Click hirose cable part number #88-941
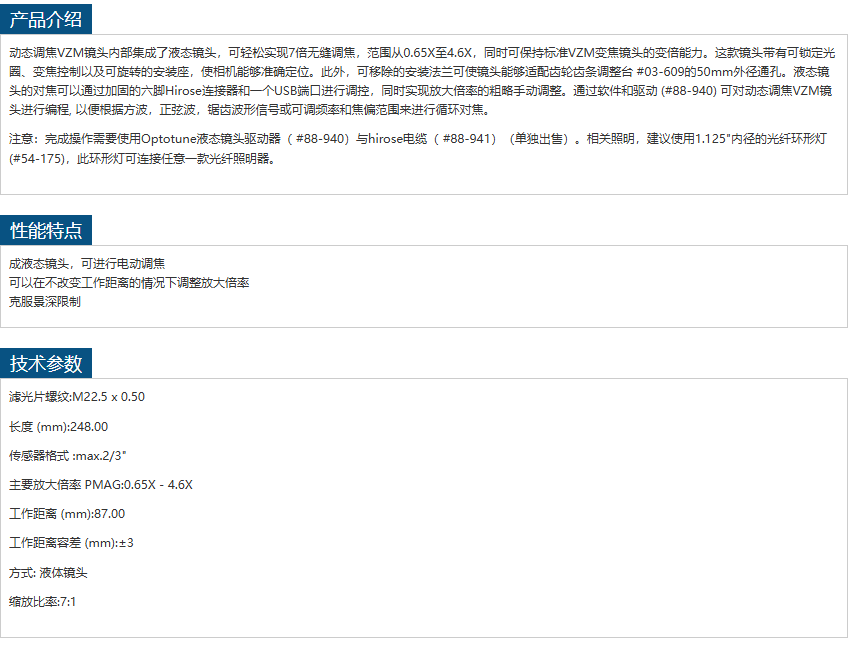851x645 pixels. click(x=470, y=139)
